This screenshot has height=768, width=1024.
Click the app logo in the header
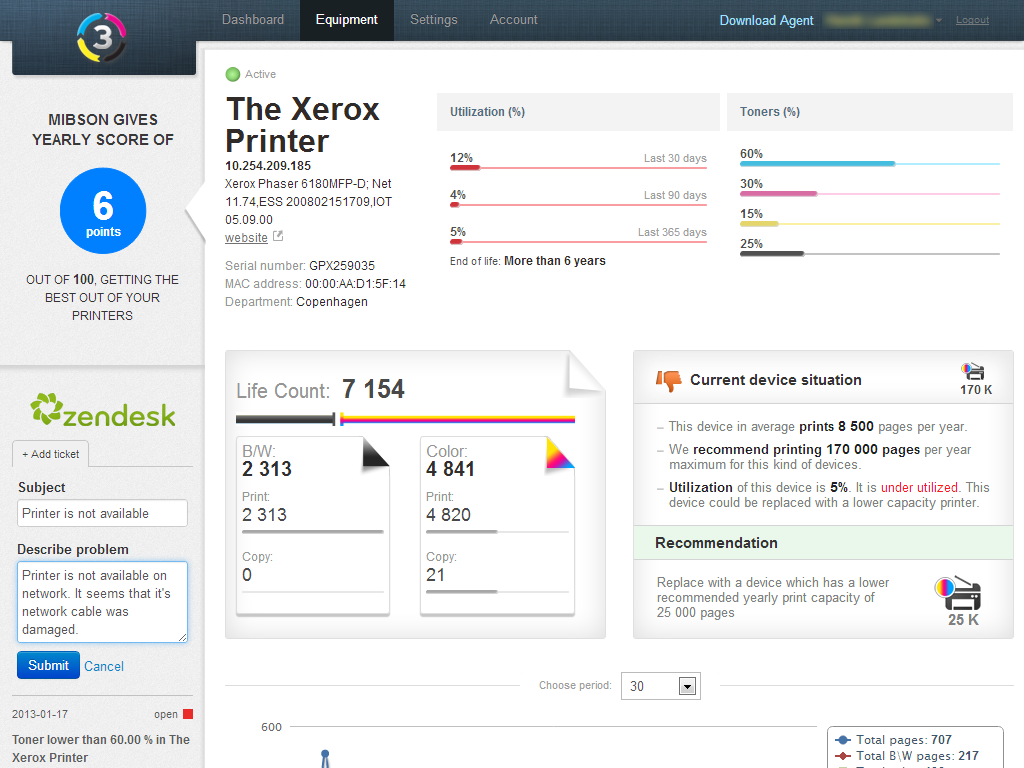(x=102, y=37)
